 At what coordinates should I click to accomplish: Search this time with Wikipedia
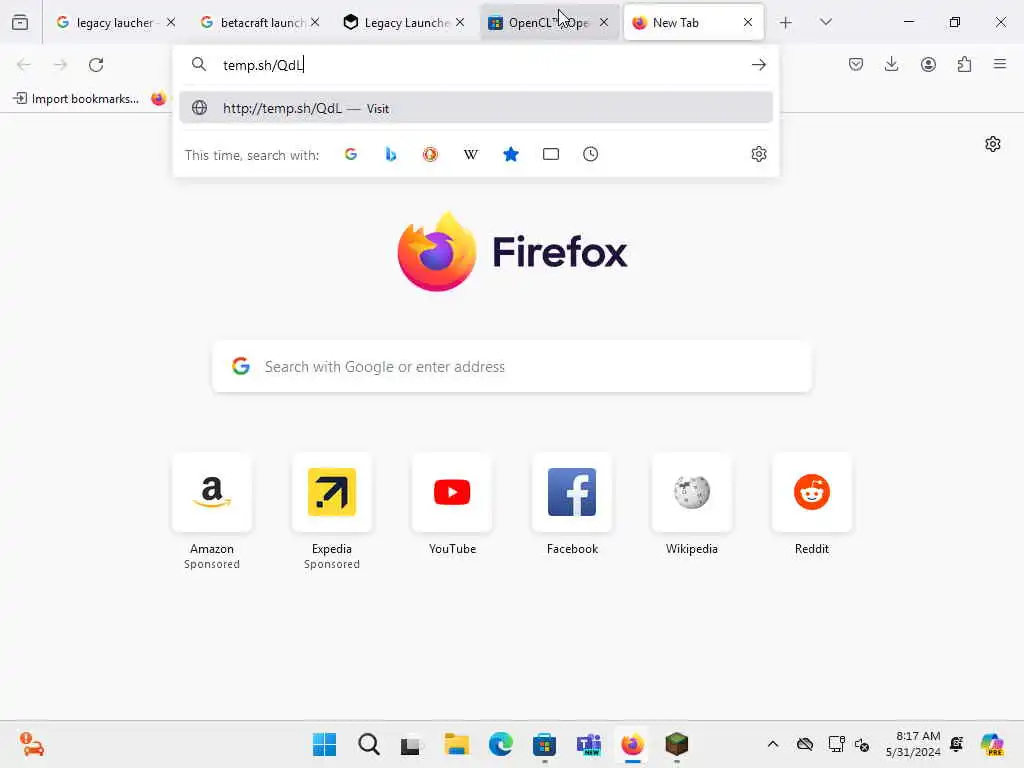tap(470, 154)
